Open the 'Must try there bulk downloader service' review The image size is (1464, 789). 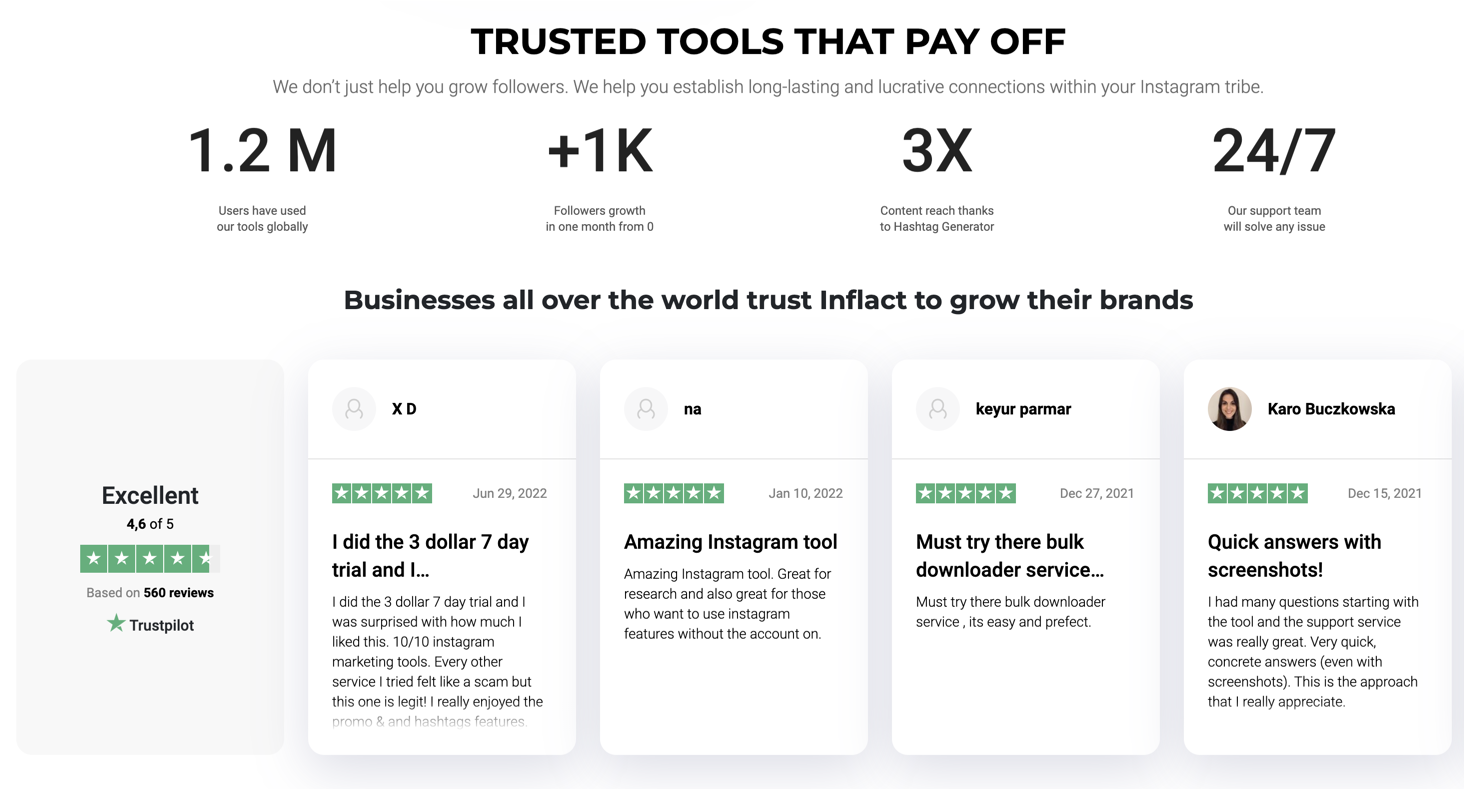1010,555
